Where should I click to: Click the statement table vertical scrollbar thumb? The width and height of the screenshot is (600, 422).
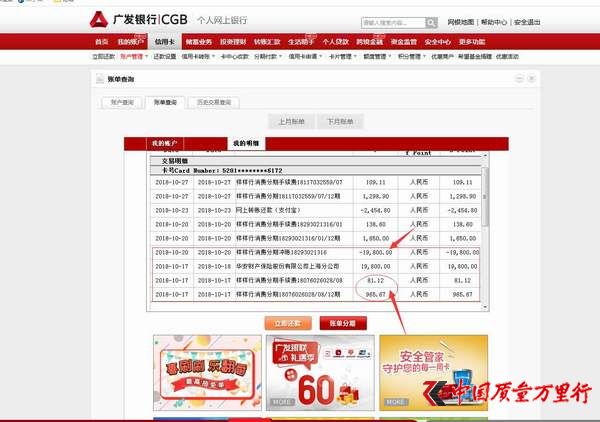(485, 197)
